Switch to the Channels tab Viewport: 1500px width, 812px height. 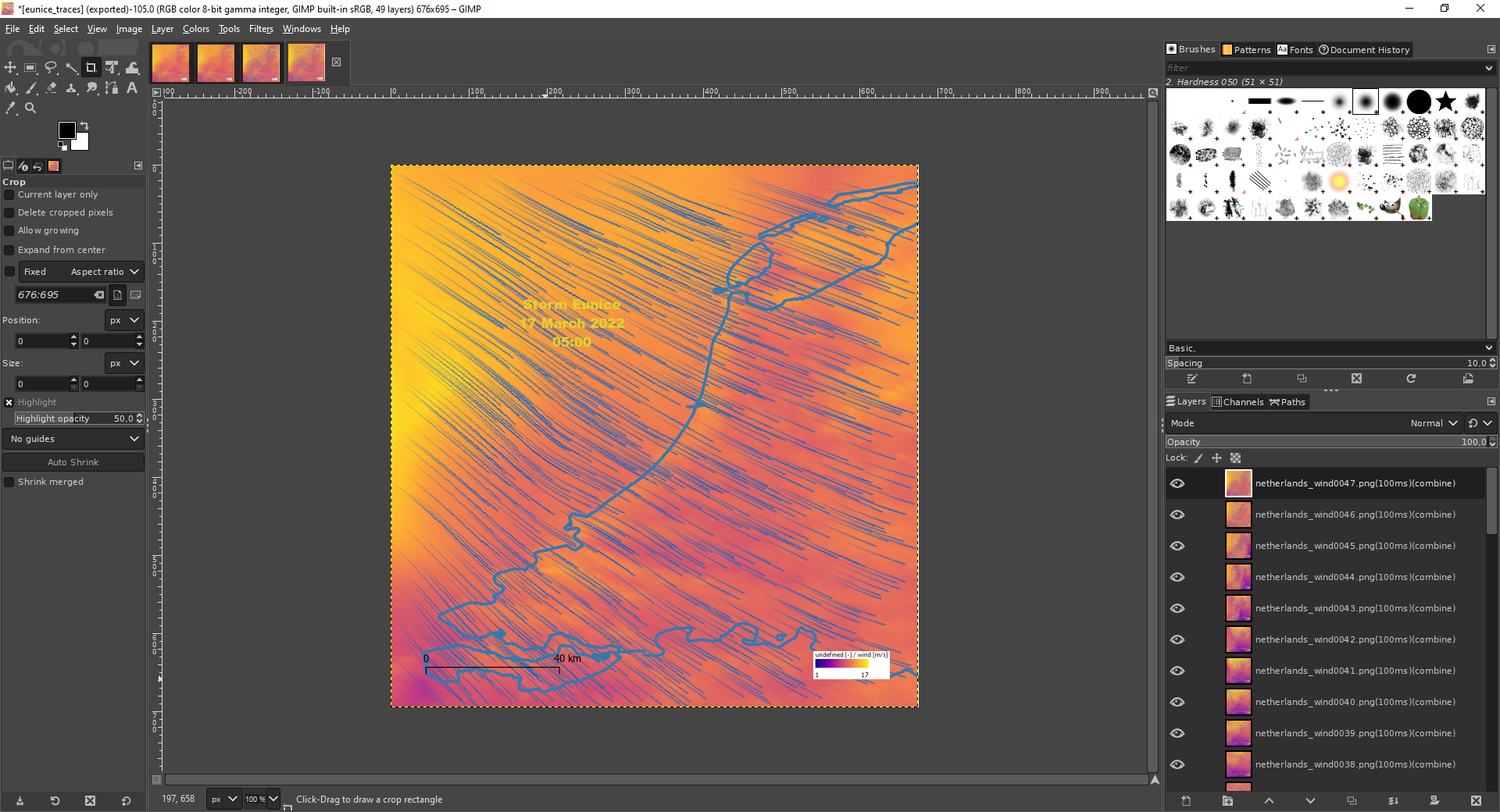pyautogui.click(x=1237, y=402)
